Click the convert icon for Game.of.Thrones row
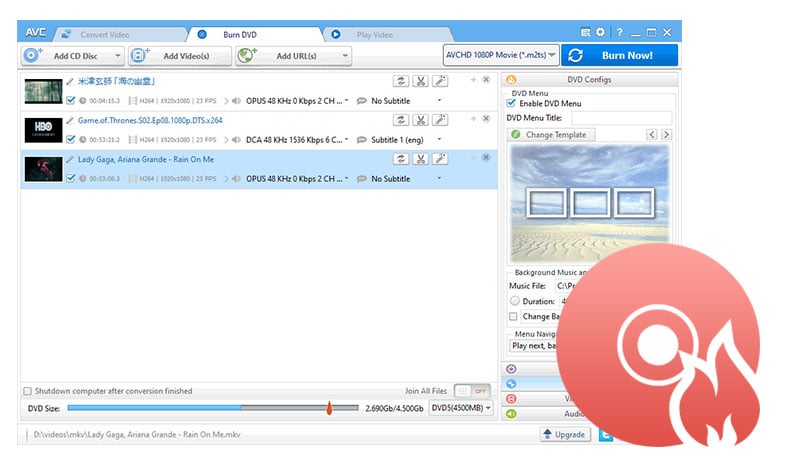 (x=401, y=120)
